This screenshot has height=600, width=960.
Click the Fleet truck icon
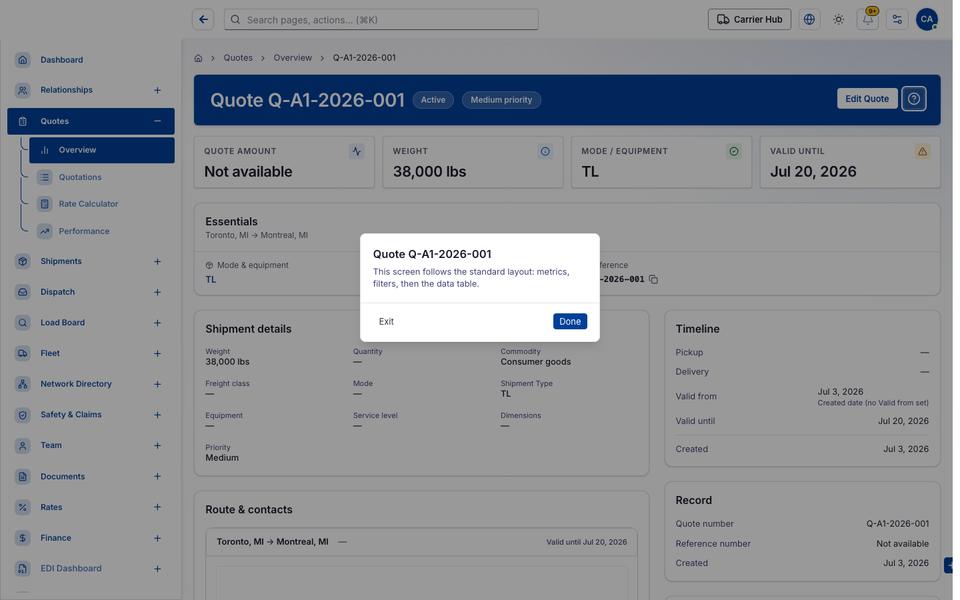click(23, 353)
